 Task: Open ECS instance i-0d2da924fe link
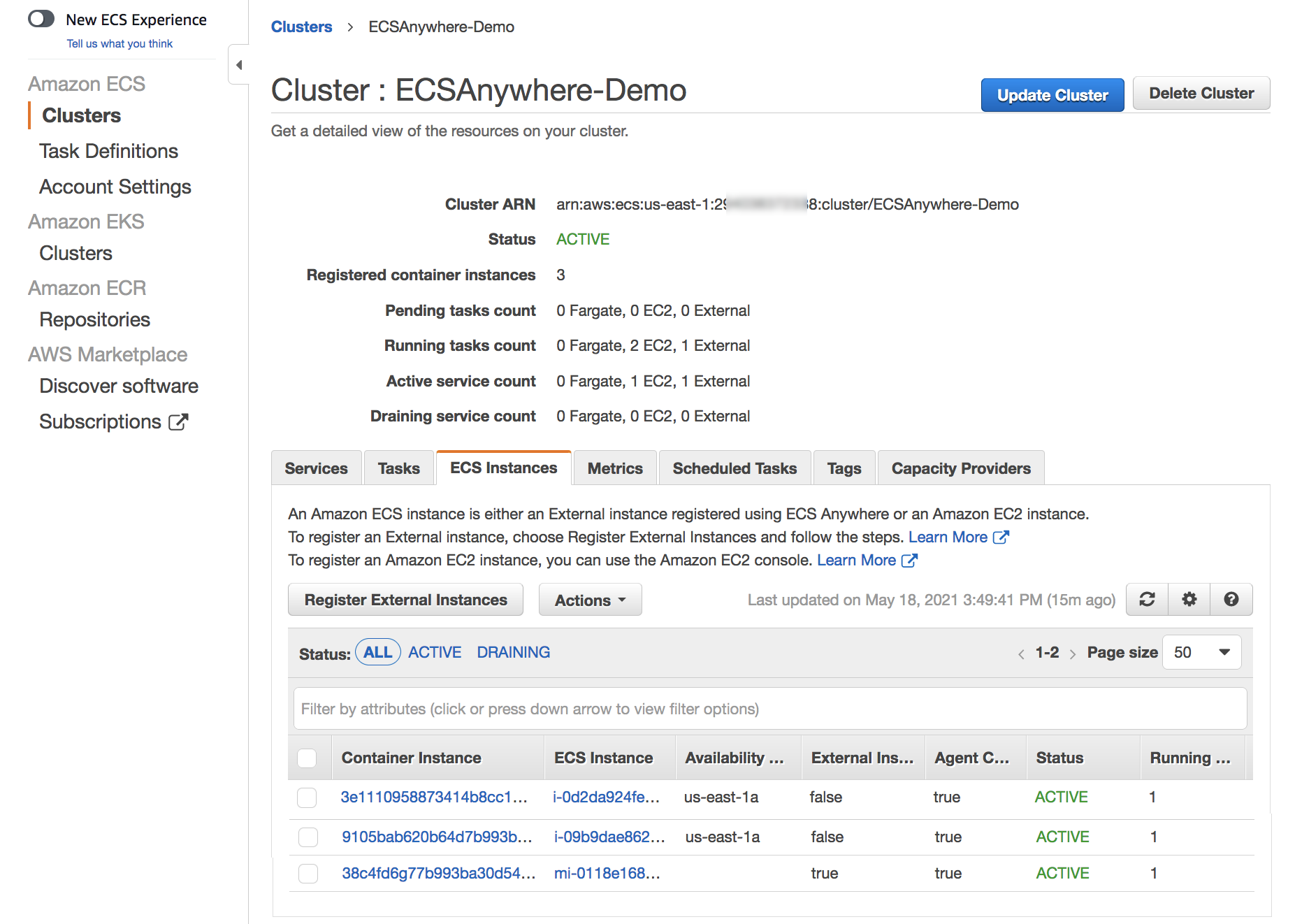tap(607, 797)
